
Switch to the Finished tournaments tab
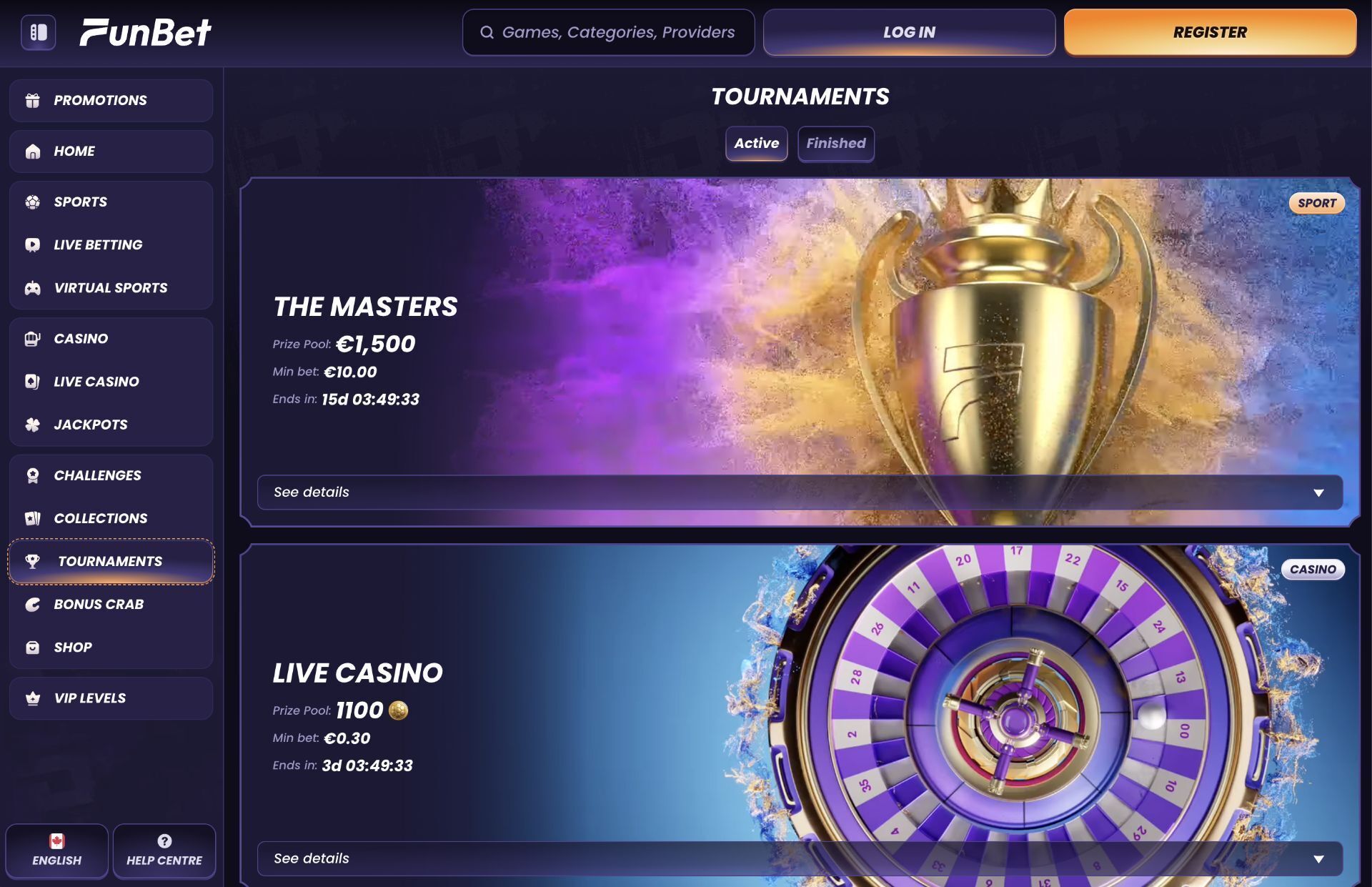pos(836,144)
